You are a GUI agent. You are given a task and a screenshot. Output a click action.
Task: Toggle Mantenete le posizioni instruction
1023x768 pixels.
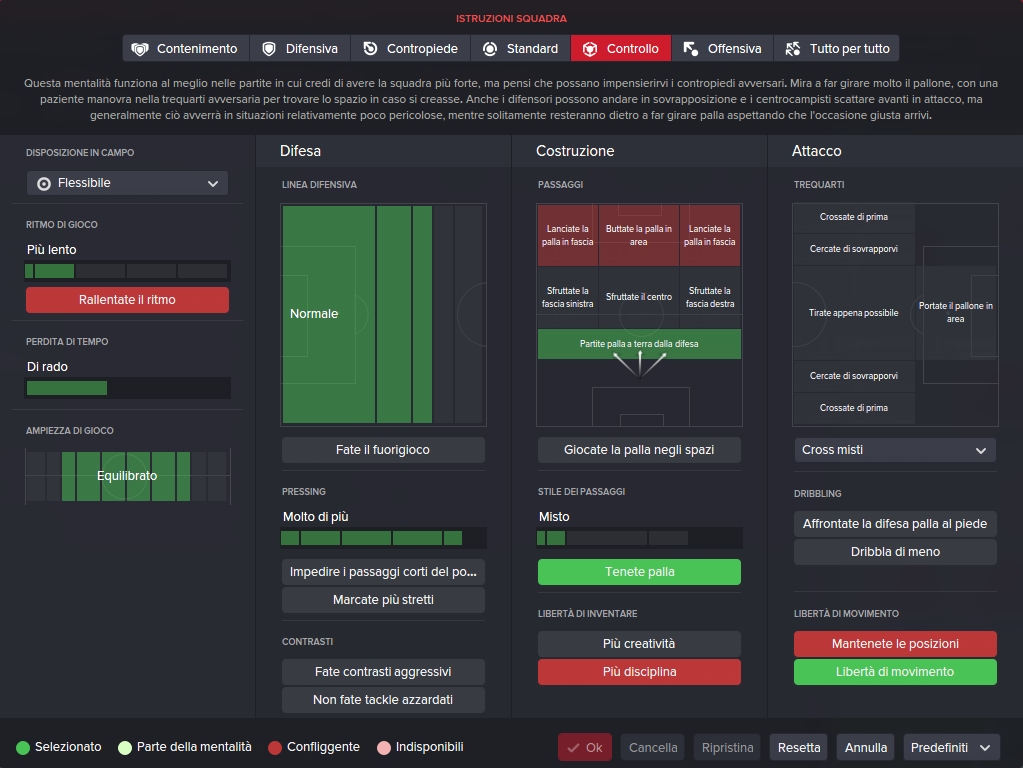(x=895, y=644)
